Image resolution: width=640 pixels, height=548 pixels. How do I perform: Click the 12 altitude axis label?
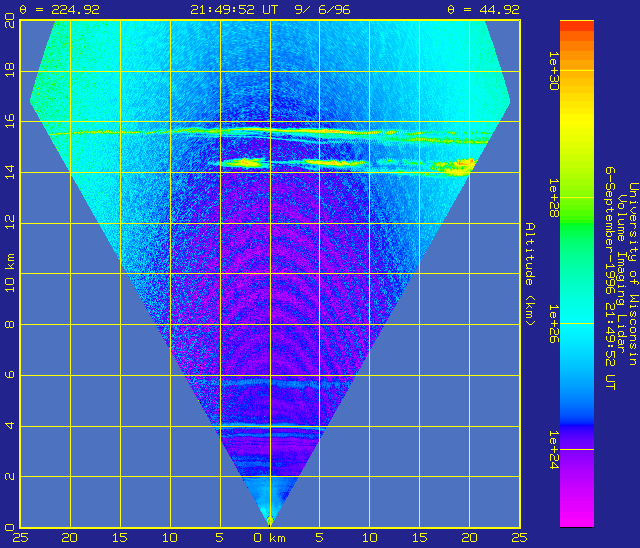[10, 222]
